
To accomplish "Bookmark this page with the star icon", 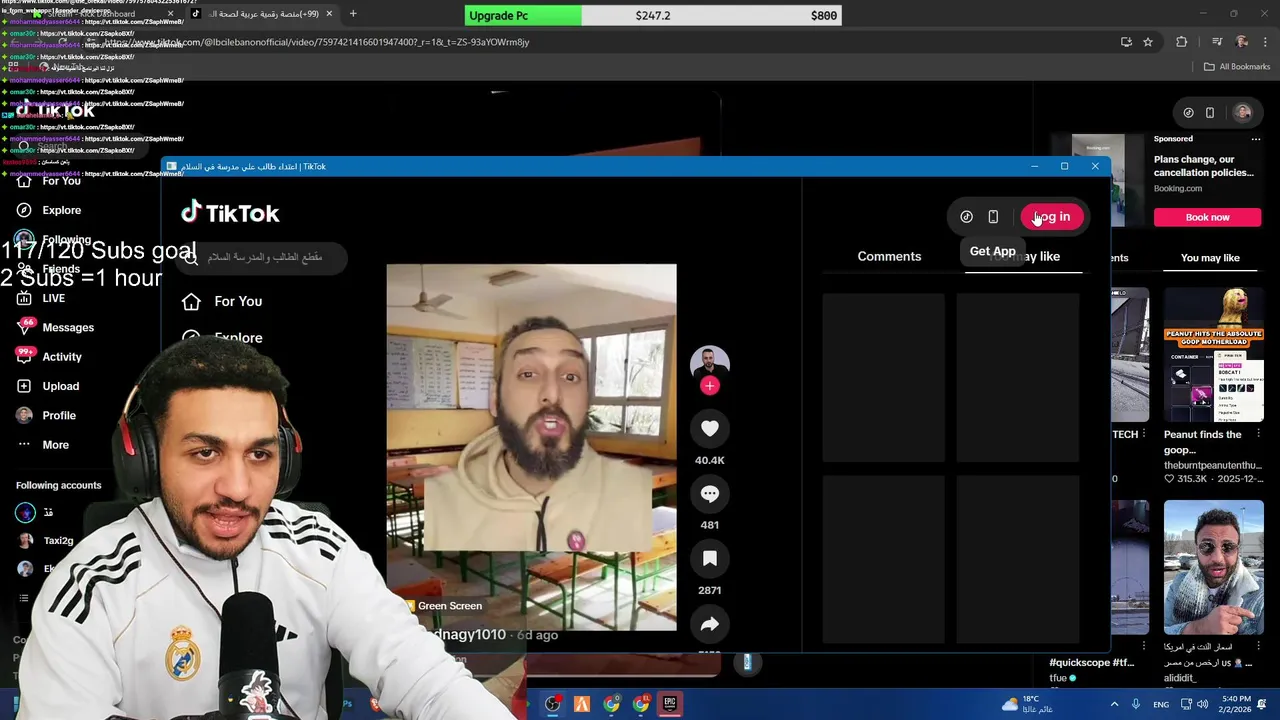I will (1148, 42).
